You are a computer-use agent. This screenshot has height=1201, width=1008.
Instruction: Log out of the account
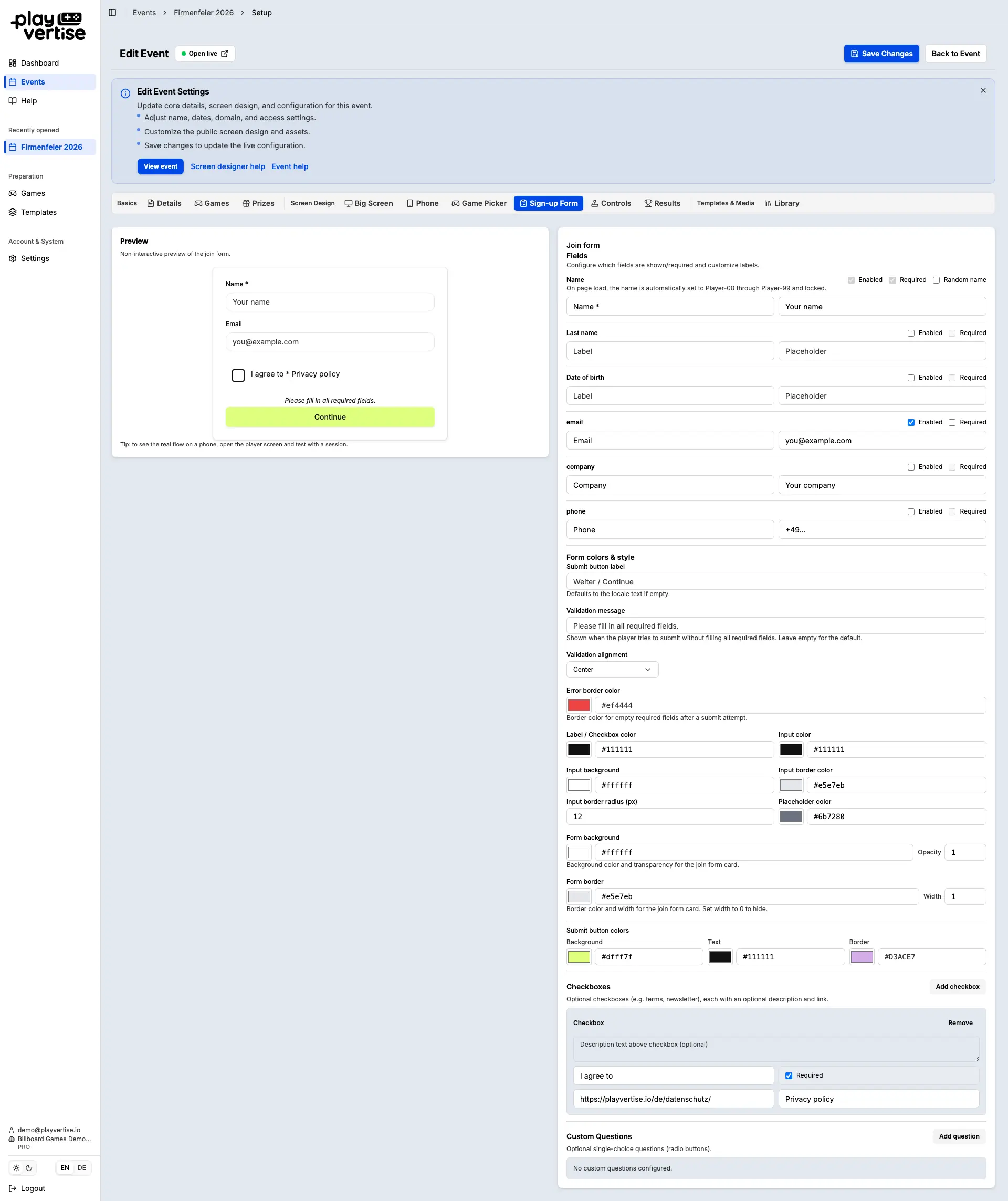point(27,1188)
